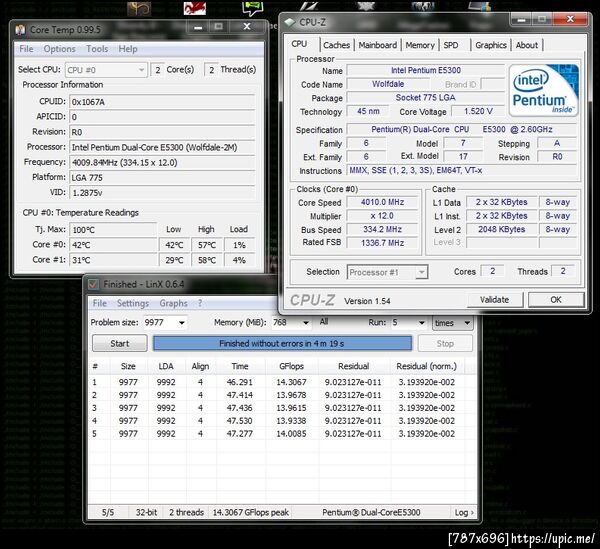The width and height of the screenshot is (600, 549).
Task: Switch to About tab in CPU-Z
Action: (527, 45)
